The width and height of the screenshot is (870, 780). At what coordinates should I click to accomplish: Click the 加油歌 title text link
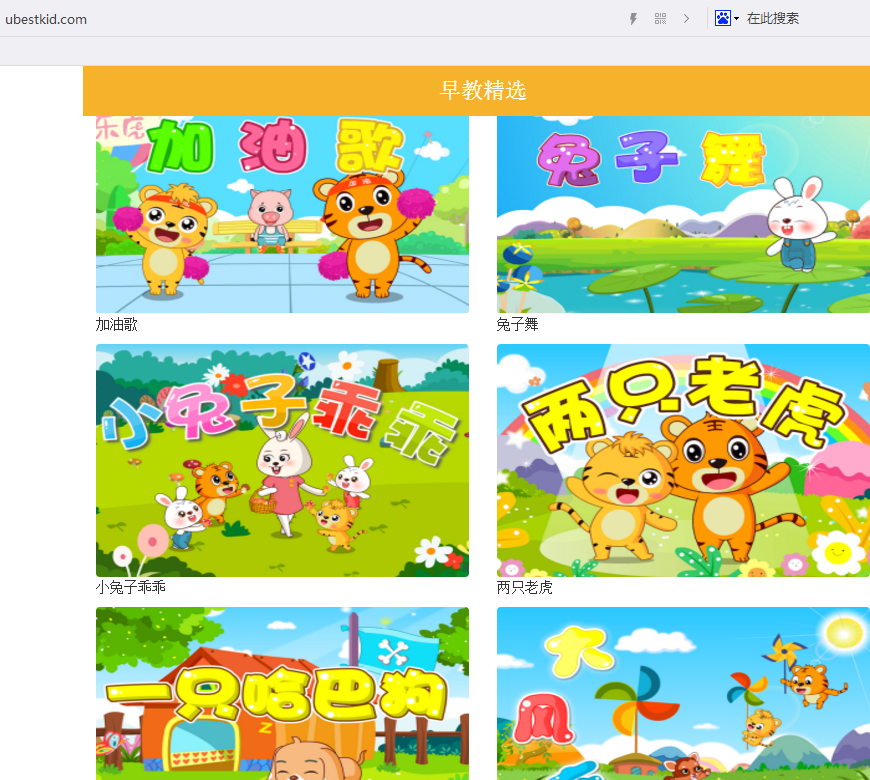(117, 325)
